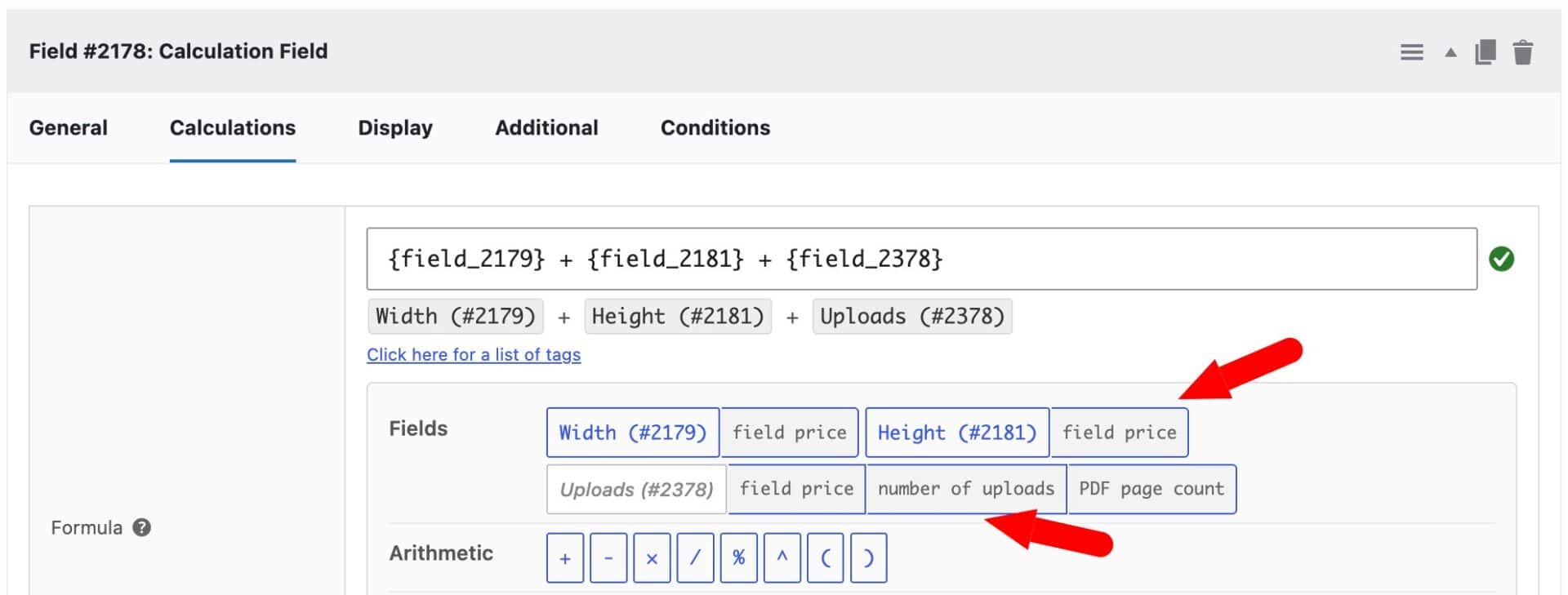Insert the plus operator
This screenshot has width=1568, height=595.
[565, 558]
